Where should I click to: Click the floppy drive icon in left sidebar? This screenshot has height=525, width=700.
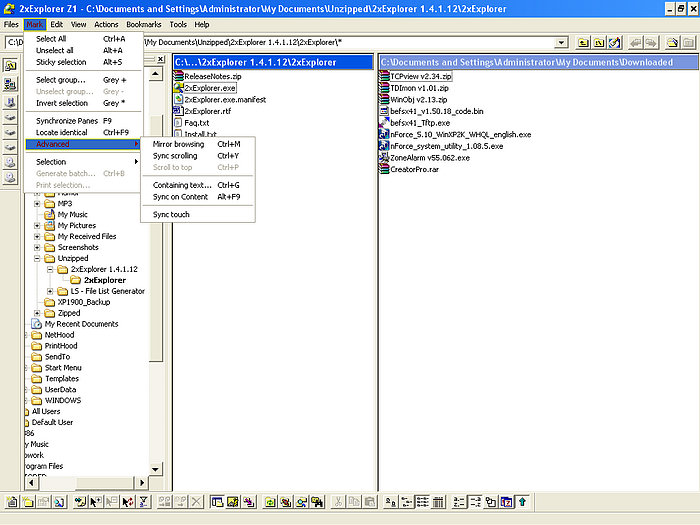tap(10, 102)
